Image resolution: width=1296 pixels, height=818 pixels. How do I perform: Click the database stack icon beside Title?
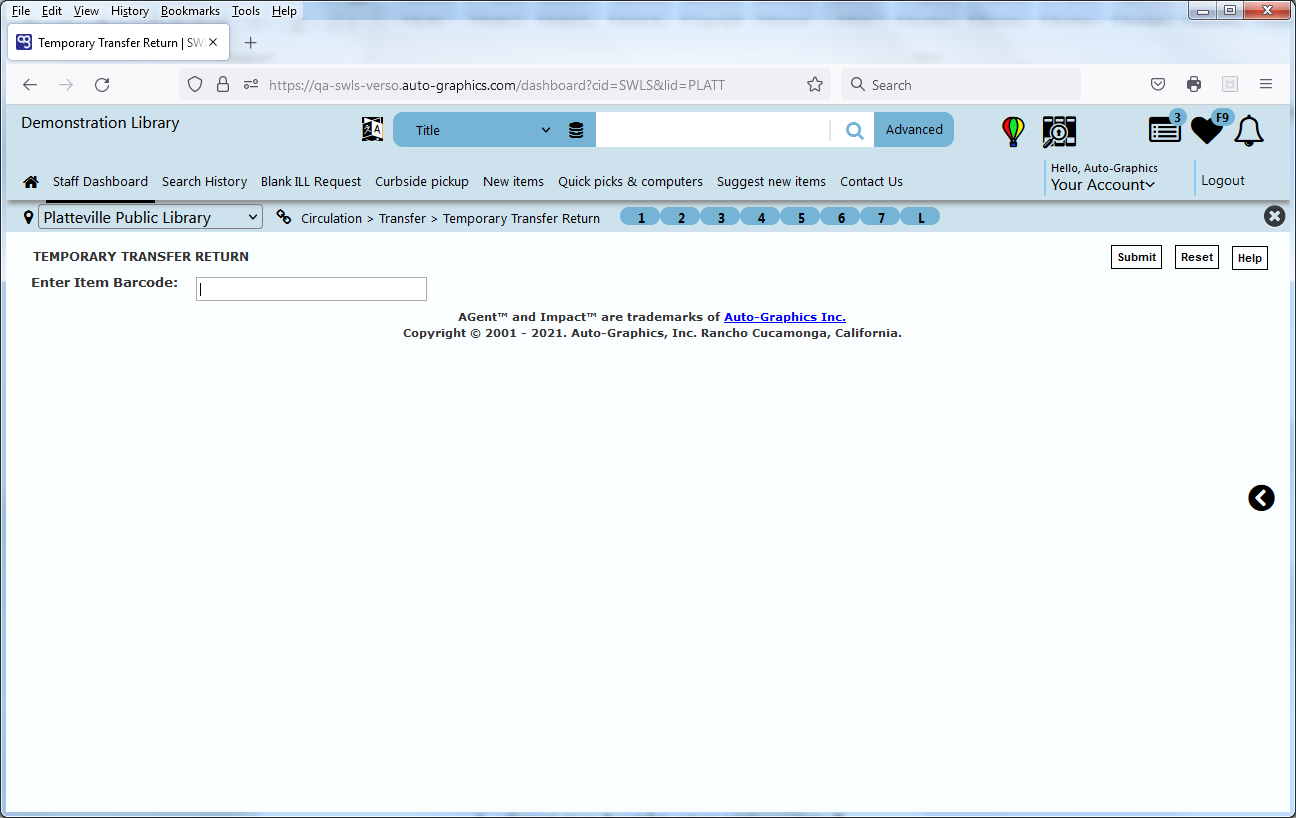coord(576,130)
